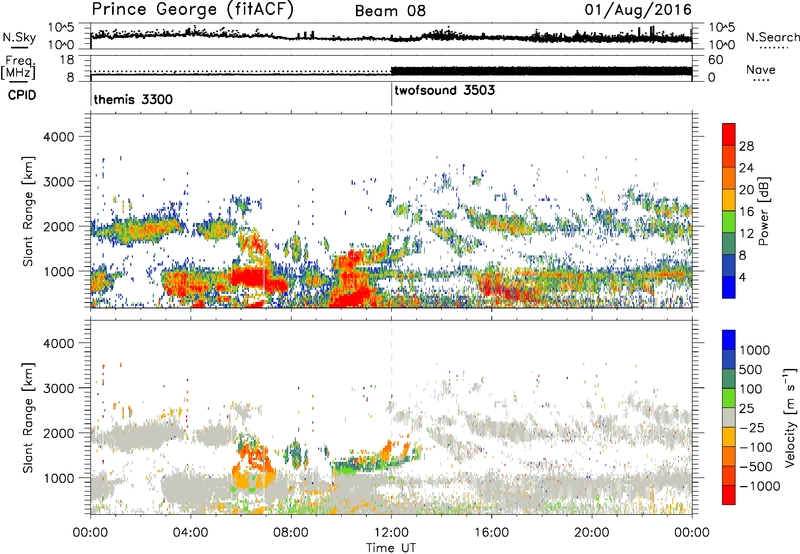Click the red -1000 m/s velocity swatch
The width and height of the screenshot is (800, 554).
point(729,495)
